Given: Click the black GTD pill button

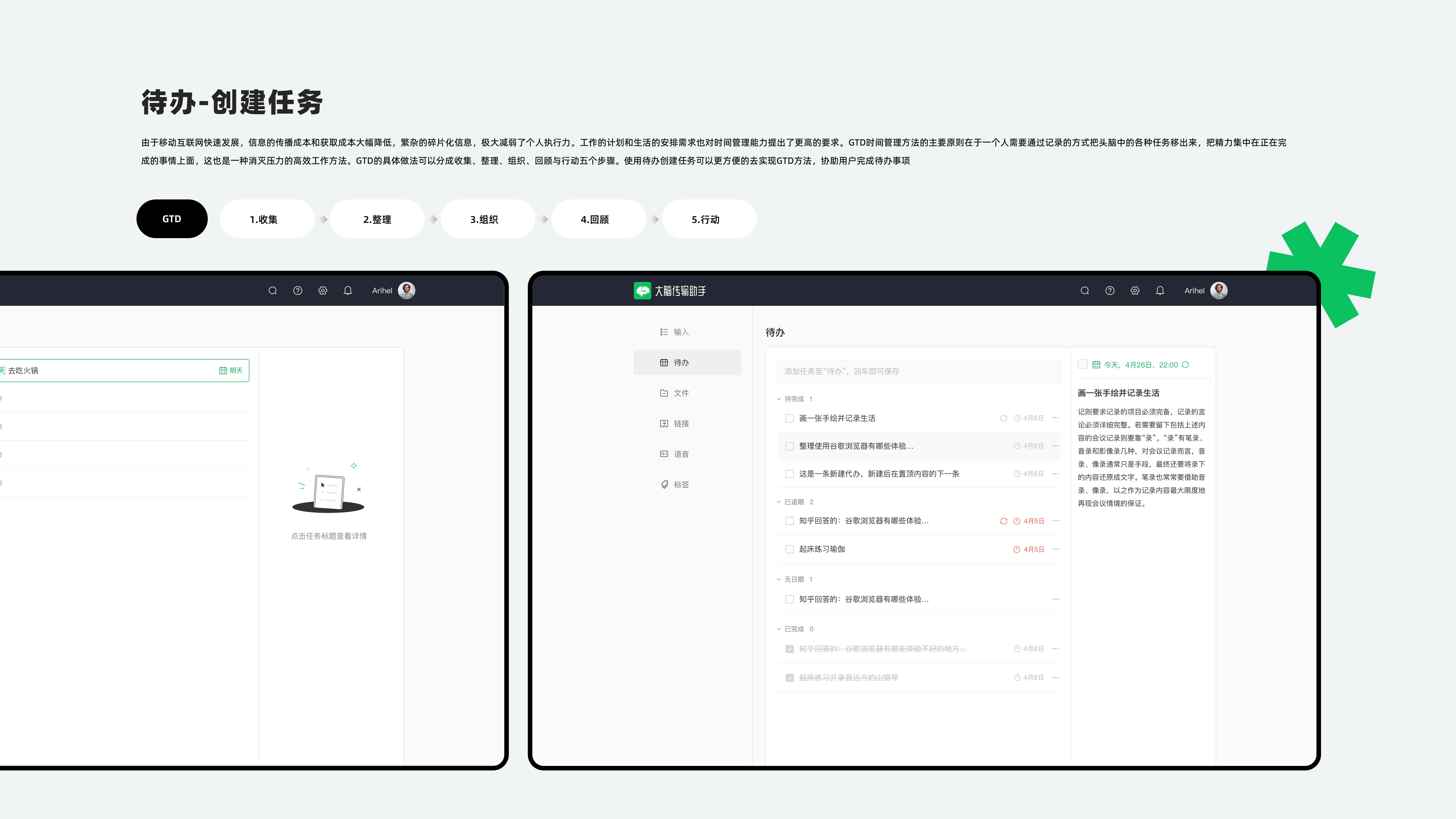Looking at the screenshot, I should 172,219.
